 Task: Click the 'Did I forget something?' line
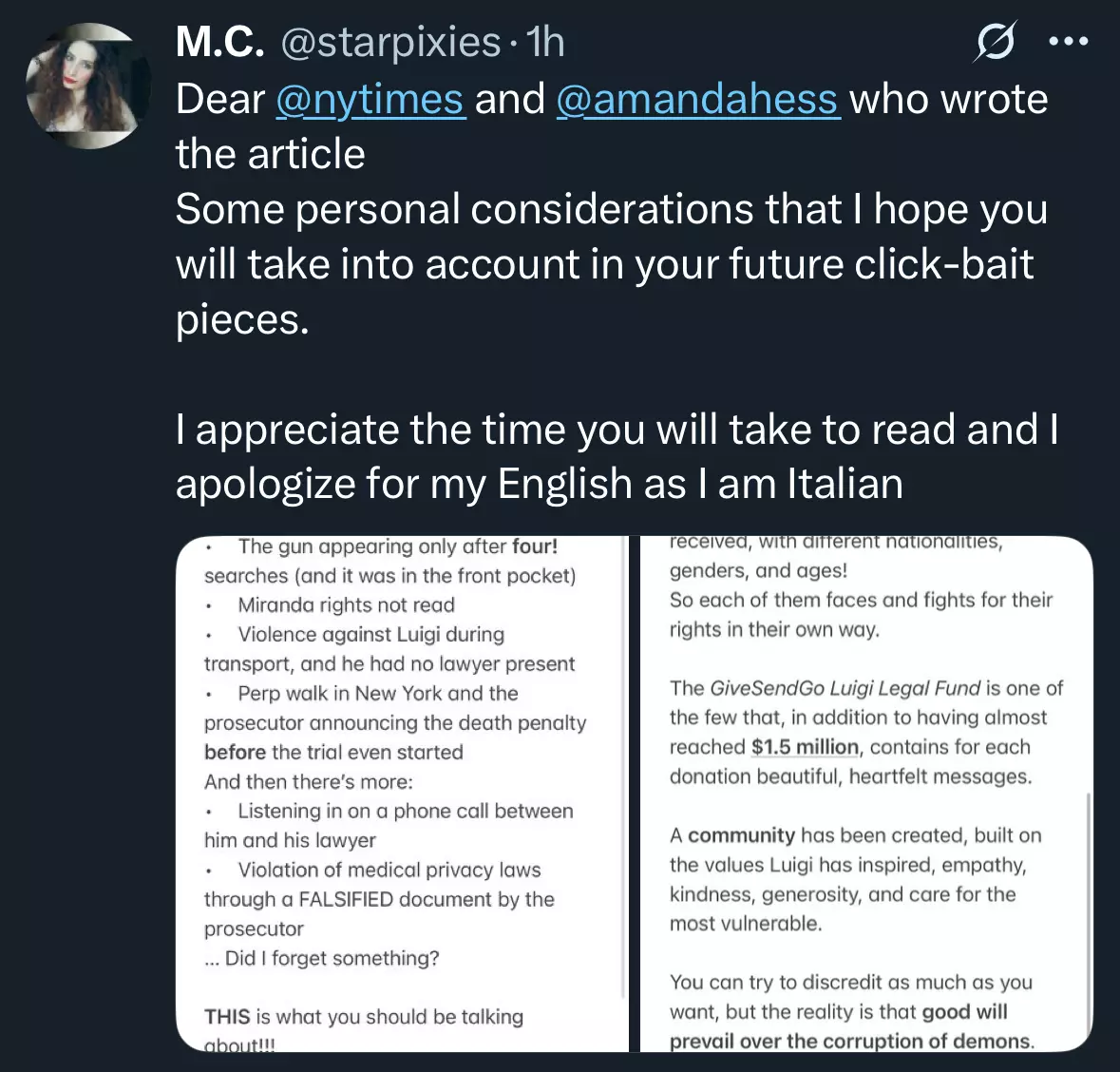point(321,958)
